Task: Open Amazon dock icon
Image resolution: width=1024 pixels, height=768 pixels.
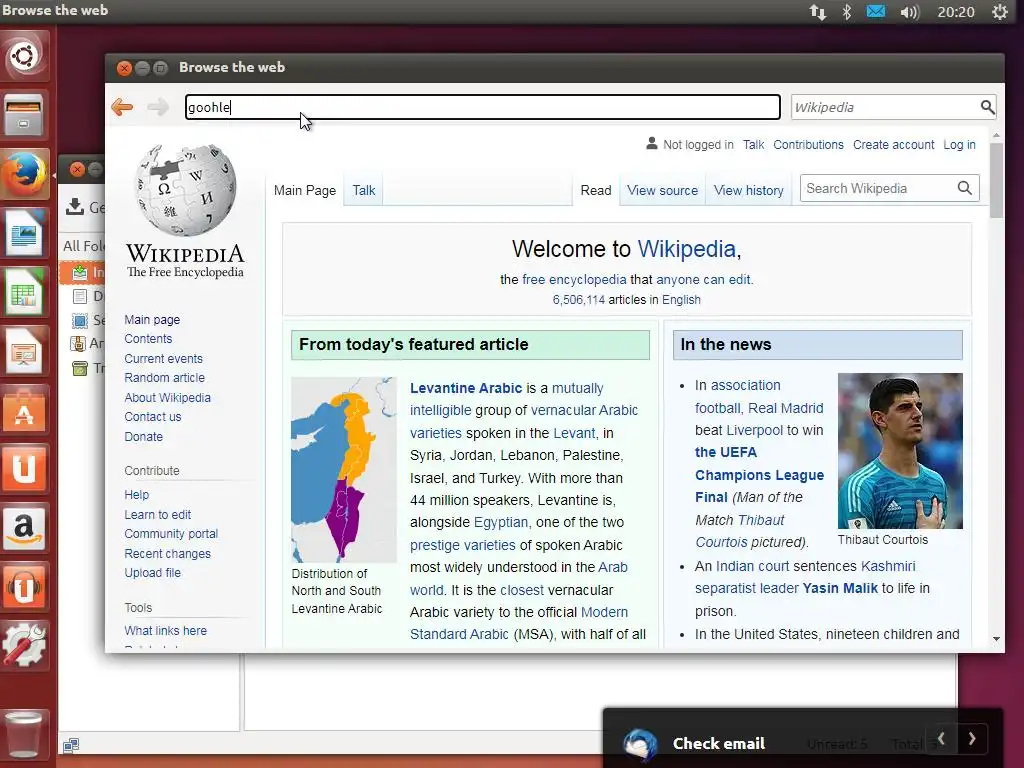Action: [x=24, y=528]
